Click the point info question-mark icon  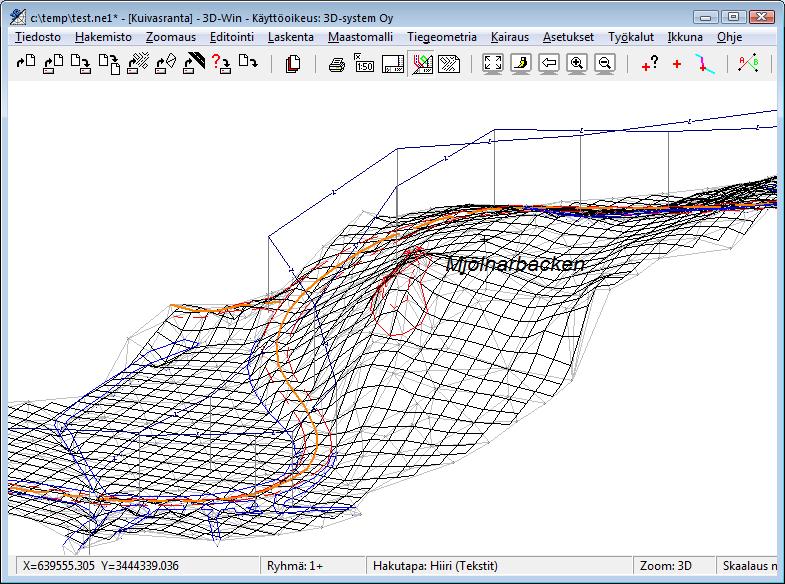pyautogui.click(x=650, y=64)
